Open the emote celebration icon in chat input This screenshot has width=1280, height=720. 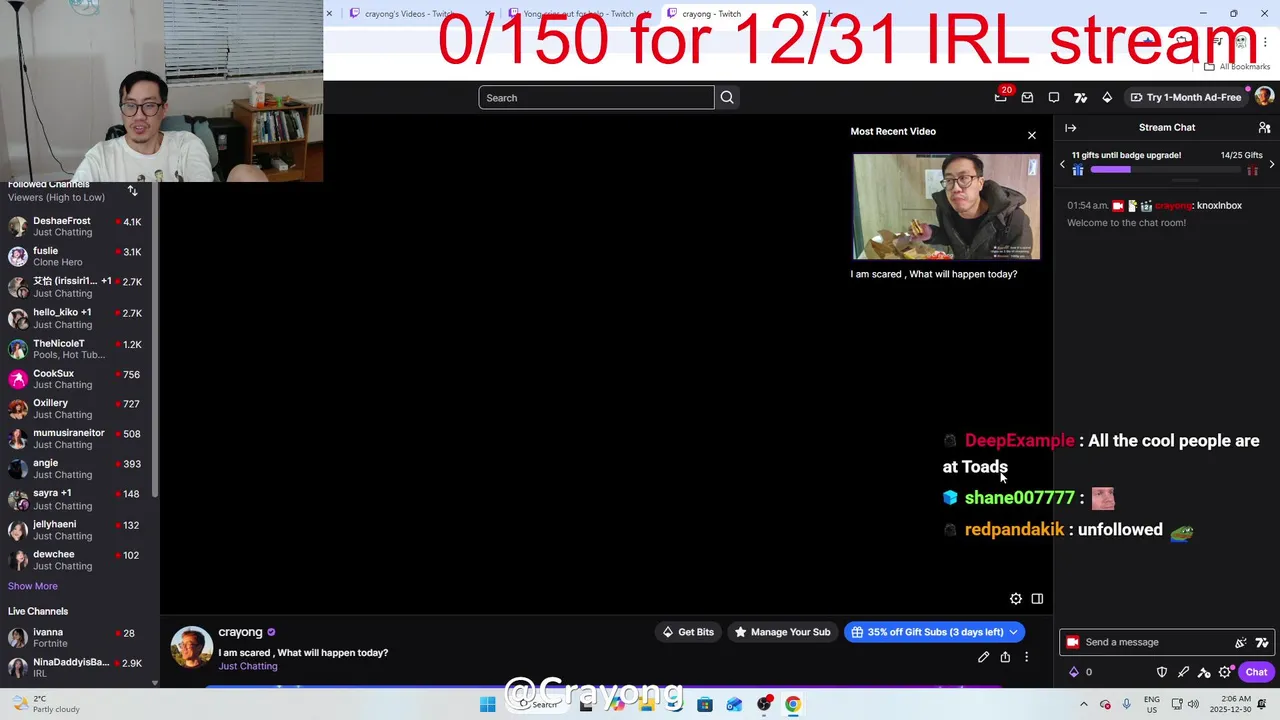[x=1241, y=642]
